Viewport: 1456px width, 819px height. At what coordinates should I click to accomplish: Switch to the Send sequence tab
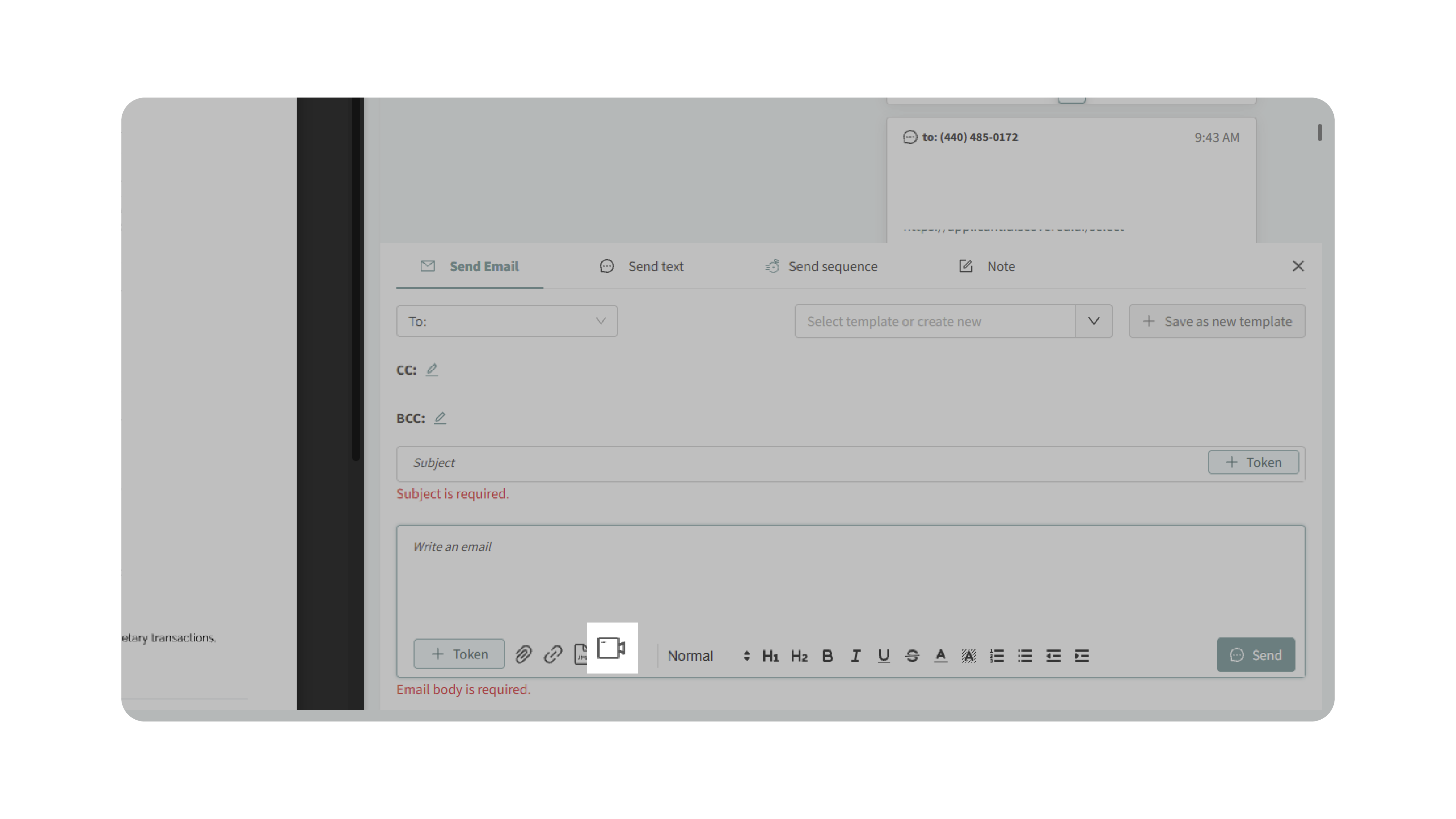(821, 266)
